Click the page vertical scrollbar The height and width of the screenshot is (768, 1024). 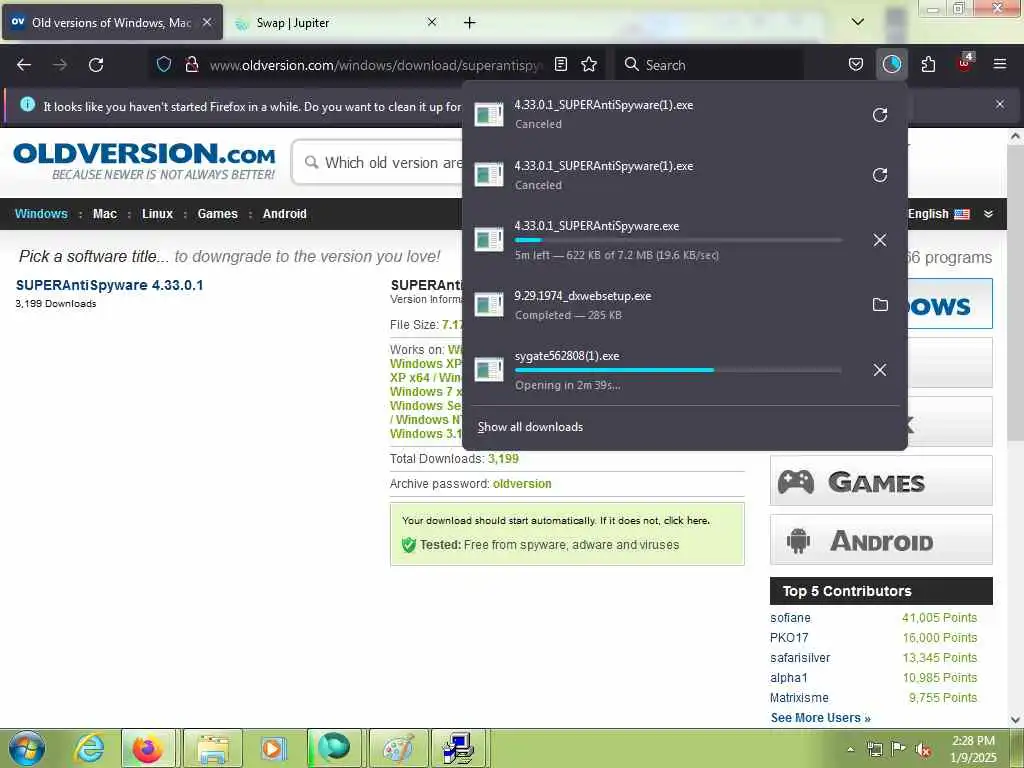click(1015, 294)
